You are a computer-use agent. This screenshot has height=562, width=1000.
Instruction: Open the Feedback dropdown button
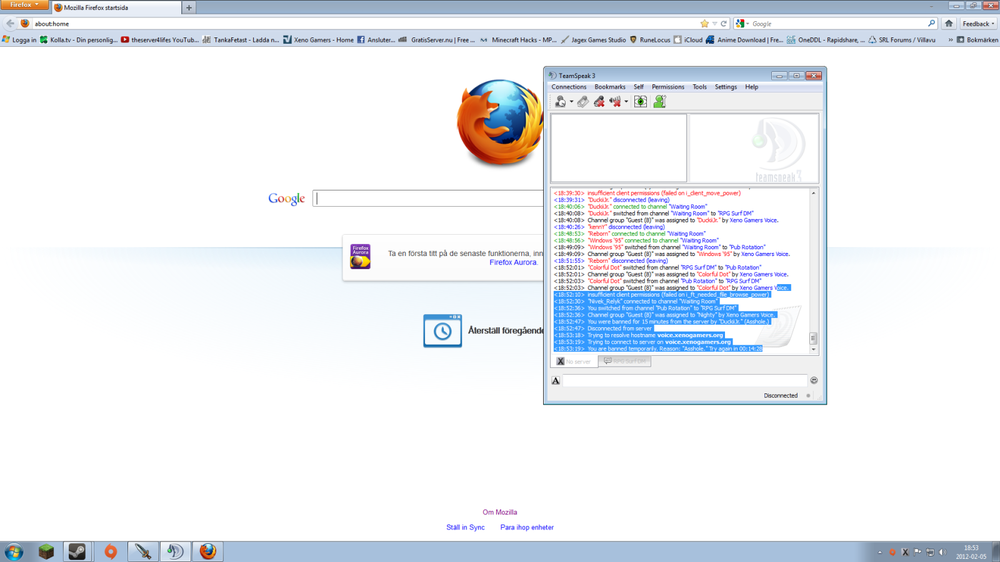coord(978,24)
